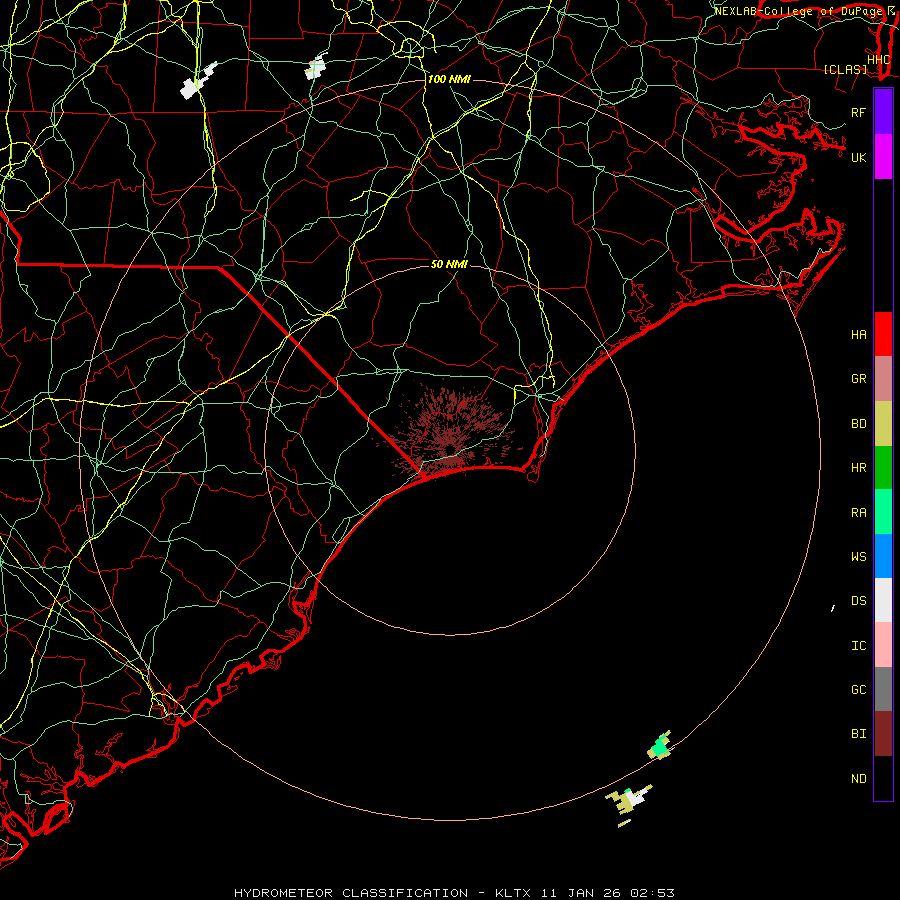The image size is (900, 900).
Task: Click the BD legend label
Action: 858,424
